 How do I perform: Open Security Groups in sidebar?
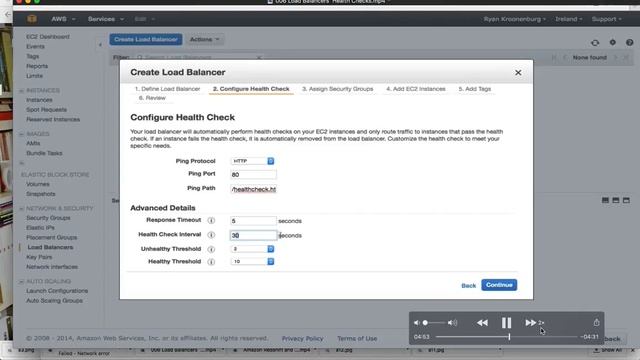pos(48,218)
